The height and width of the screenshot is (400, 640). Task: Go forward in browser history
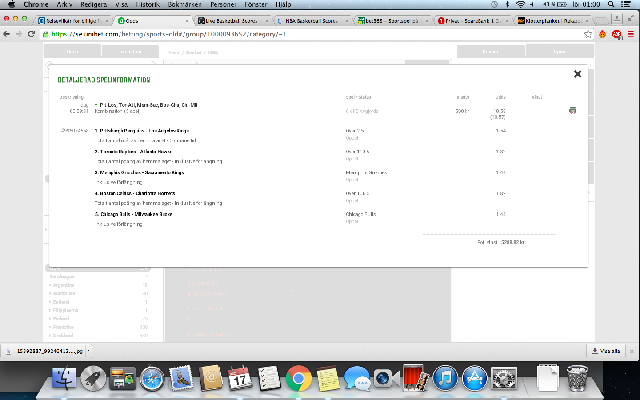[x=19, y=34]
